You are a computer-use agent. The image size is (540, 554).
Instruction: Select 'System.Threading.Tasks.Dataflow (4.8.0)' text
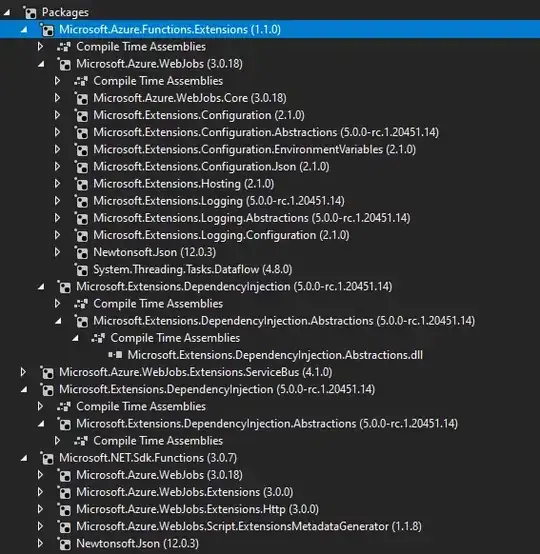click(x=193, y=269)
